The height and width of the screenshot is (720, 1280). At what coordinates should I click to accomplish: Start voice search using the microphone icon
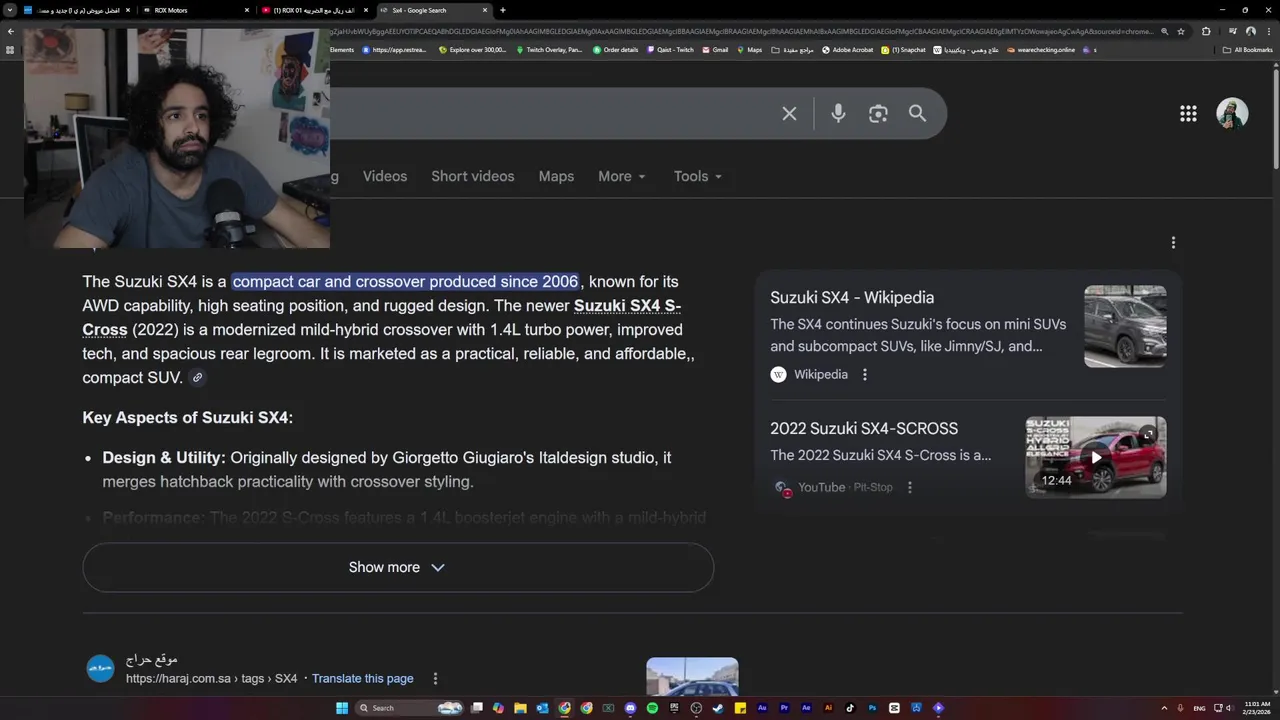(838, 114)
